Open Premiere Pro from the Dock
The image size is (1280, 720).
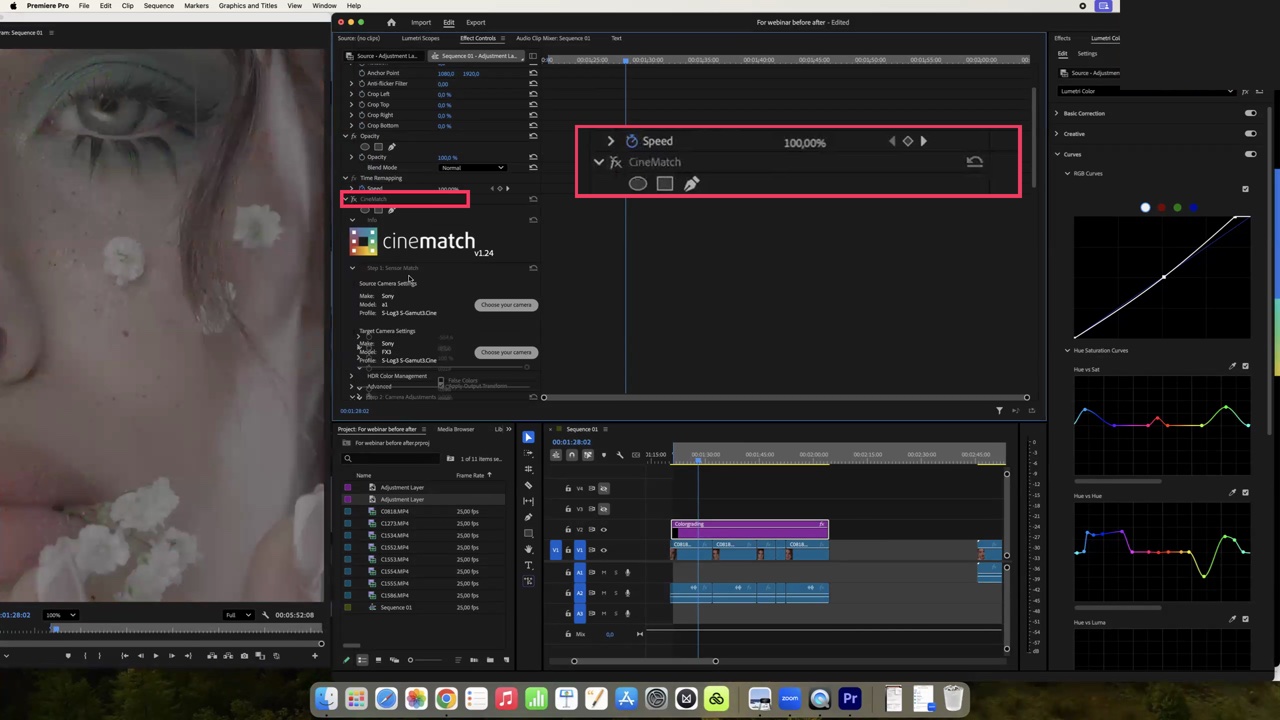[x=850, y=699]
